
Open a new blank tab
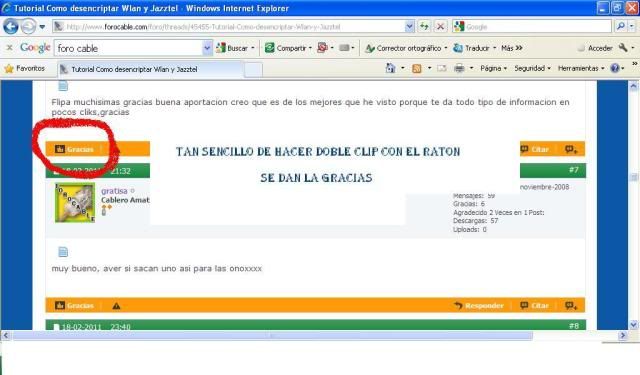(253, 70)
